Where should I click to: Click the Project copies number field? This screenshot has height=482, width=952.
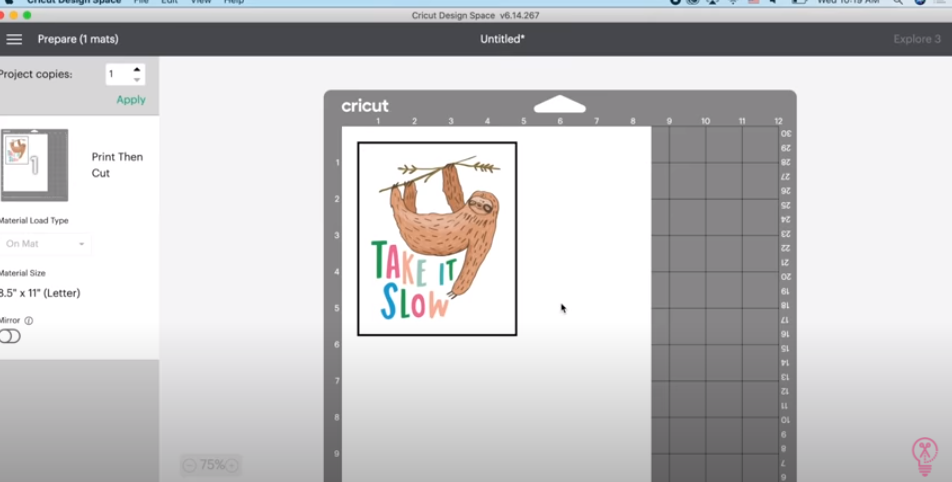pos(118,74)
